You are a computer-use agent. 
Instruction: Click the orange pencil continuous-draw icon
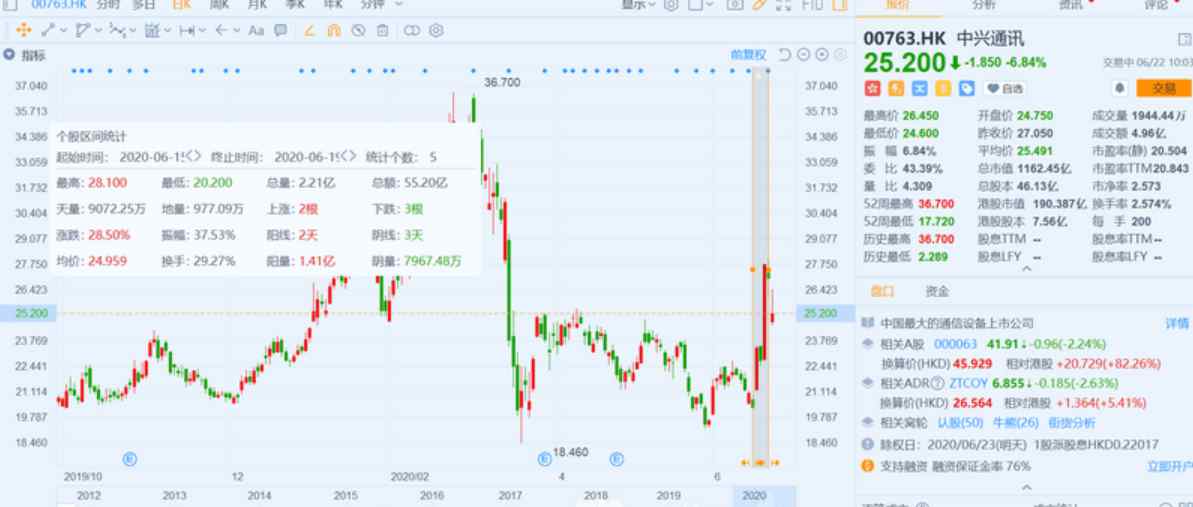click(x=310, y=30)
